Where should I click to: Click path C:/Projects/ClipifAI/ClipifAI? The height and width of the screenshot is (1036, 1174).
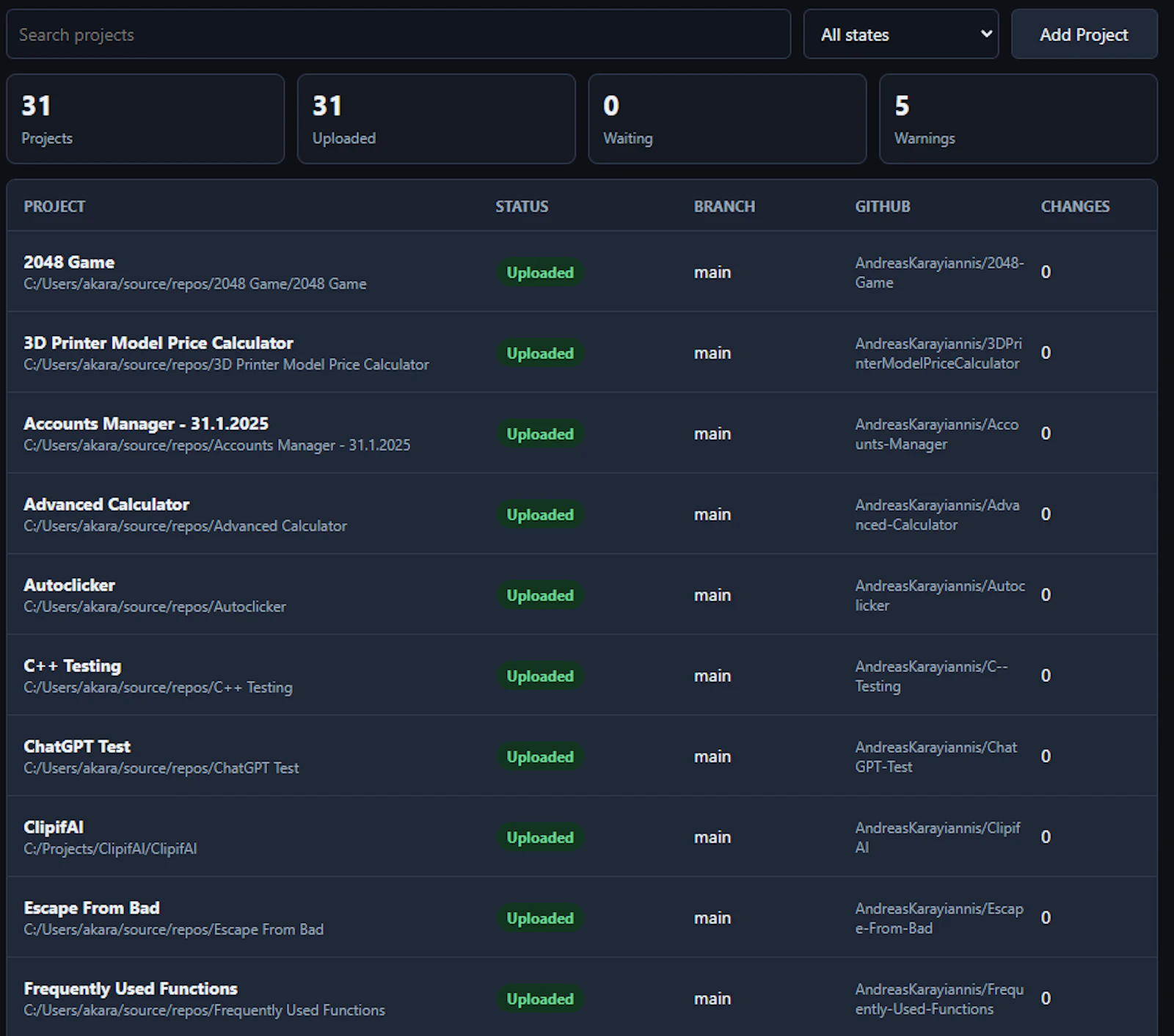coord(110,849)
